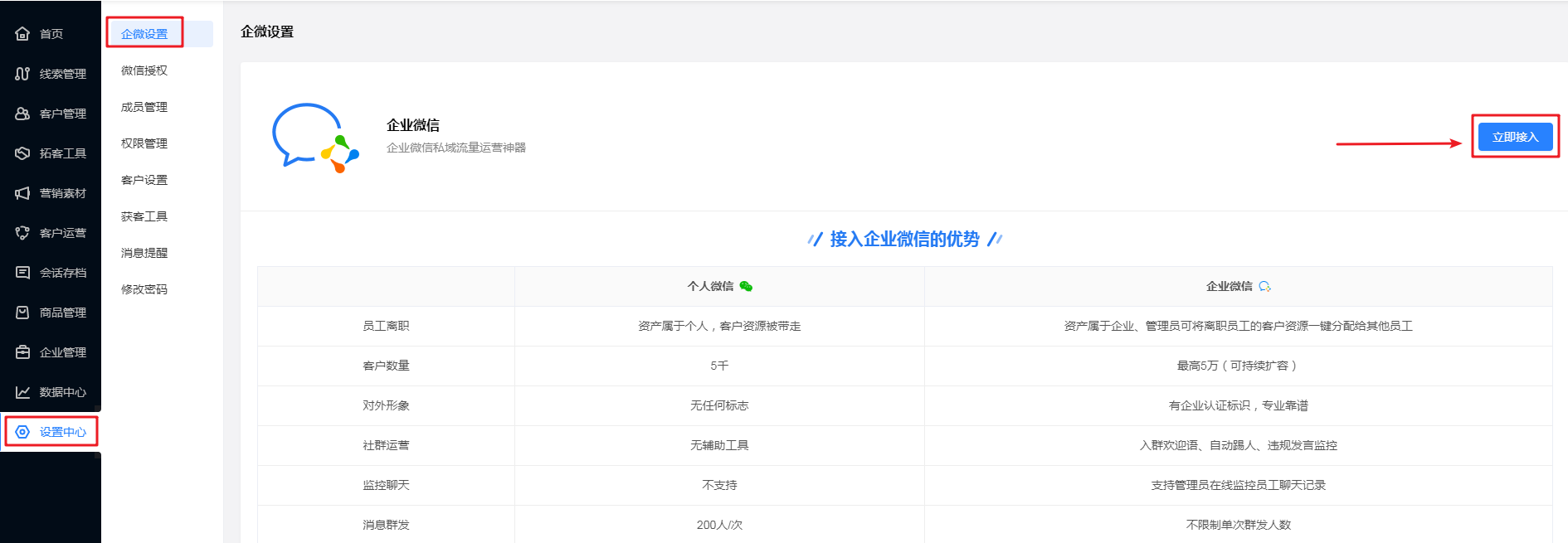This screenshot has width=1568, height=543.
Task: Click the 客户管理 customer icon
Action: (22, 114)
